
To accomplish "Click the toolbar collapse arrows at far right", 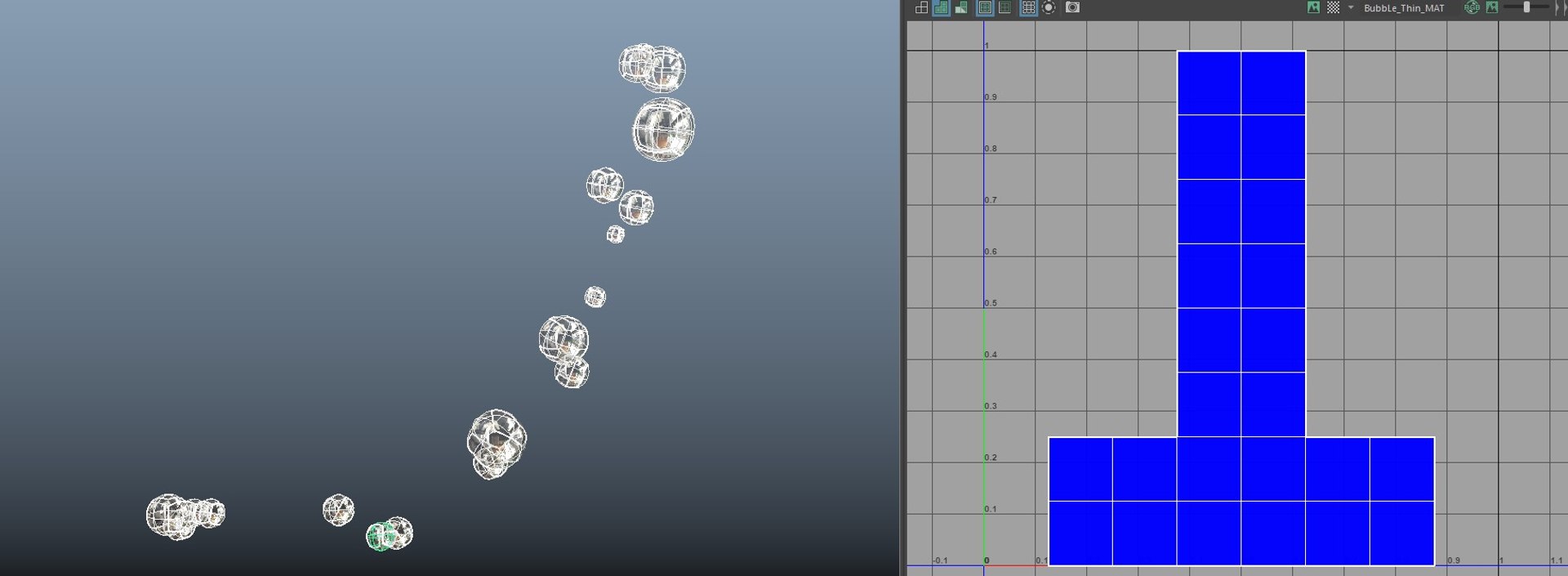I will click(1559, 7).
